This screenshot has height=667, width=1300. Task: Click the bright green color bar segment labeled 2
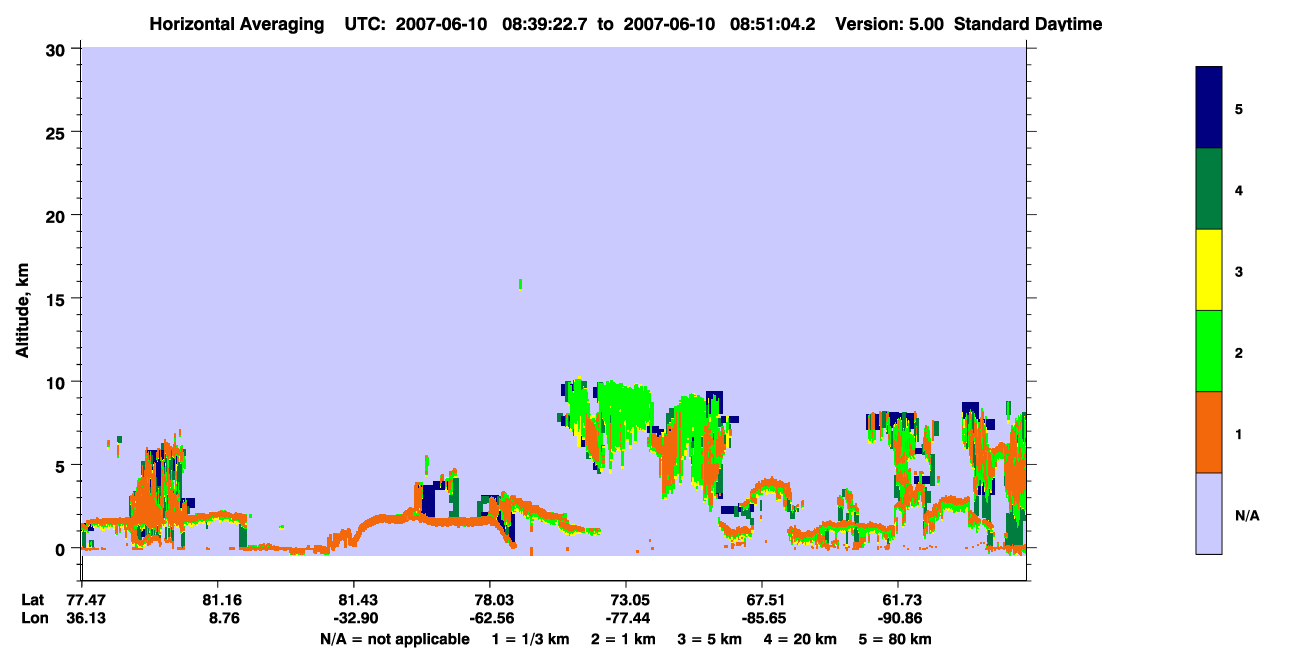pyautogui.click(x=1209, y=351)
